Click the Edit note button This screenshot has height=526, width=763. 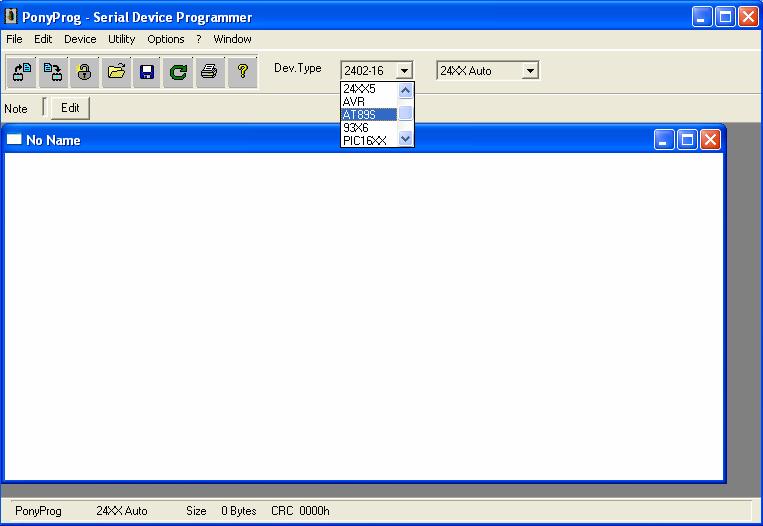coord(70,108)
